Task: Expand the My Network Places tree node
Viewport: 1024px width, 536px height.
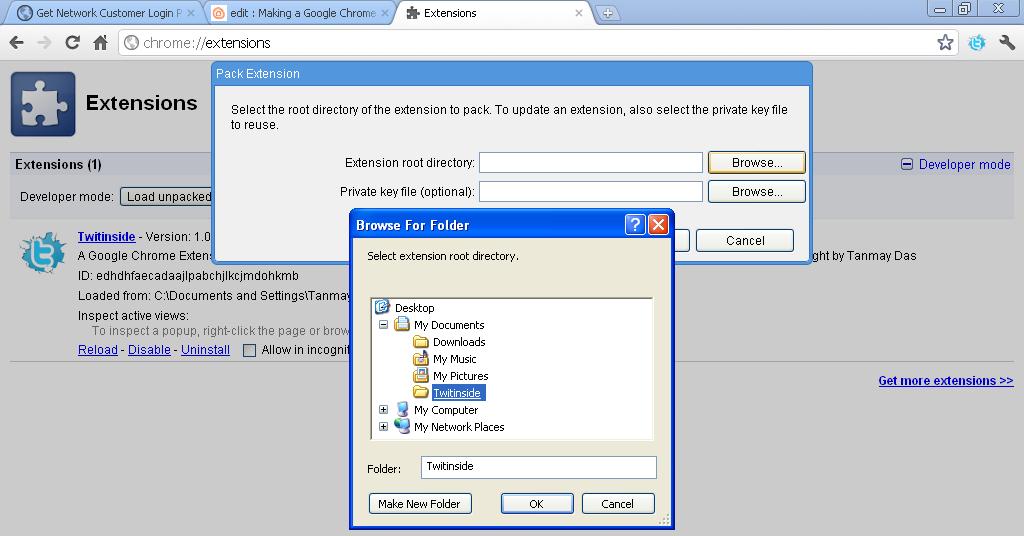Action: click(383, 426)
